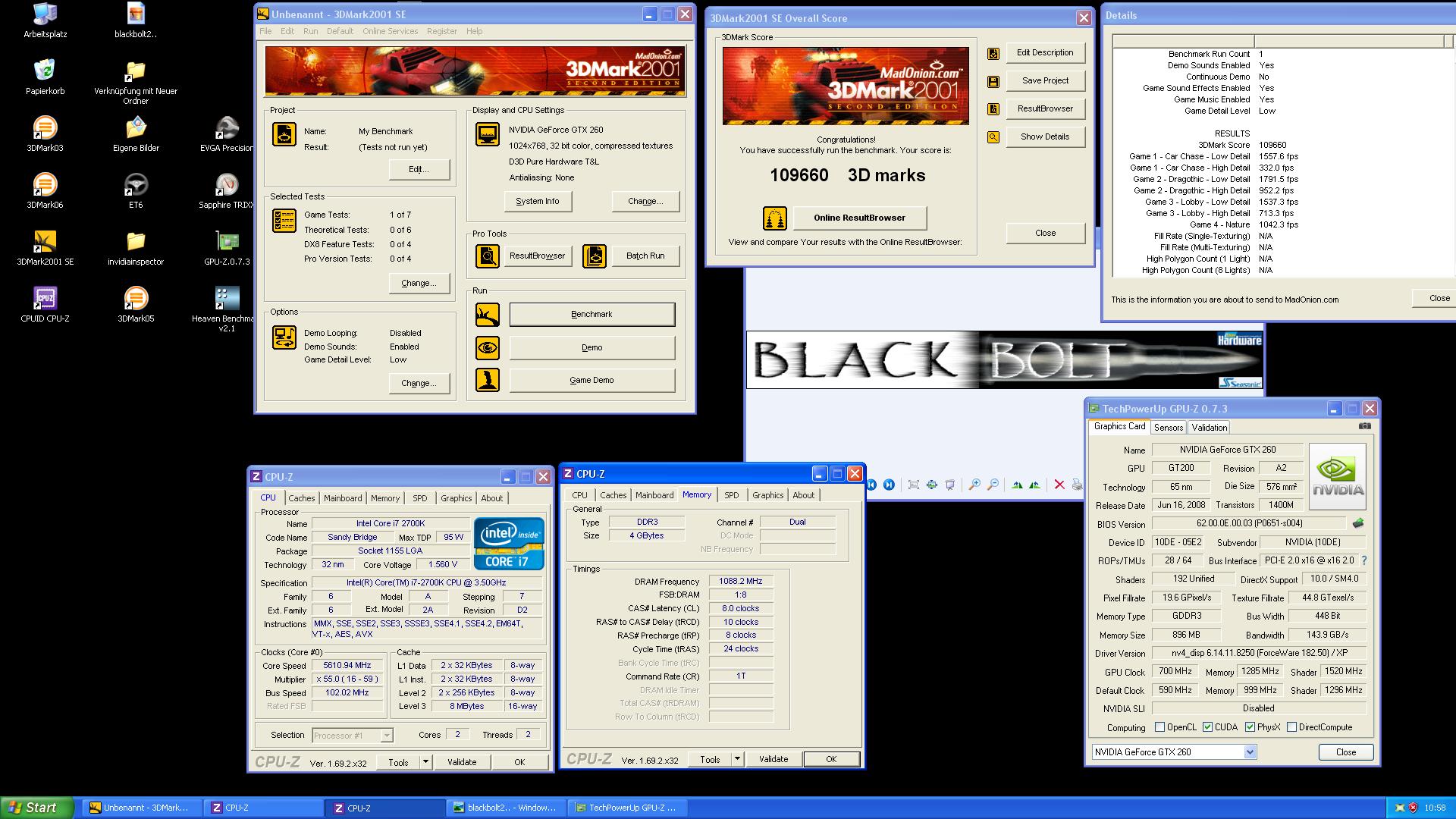
Task: Switch to blackbolt2 Windows viewer taskbar item
Action: click(505, 808)
